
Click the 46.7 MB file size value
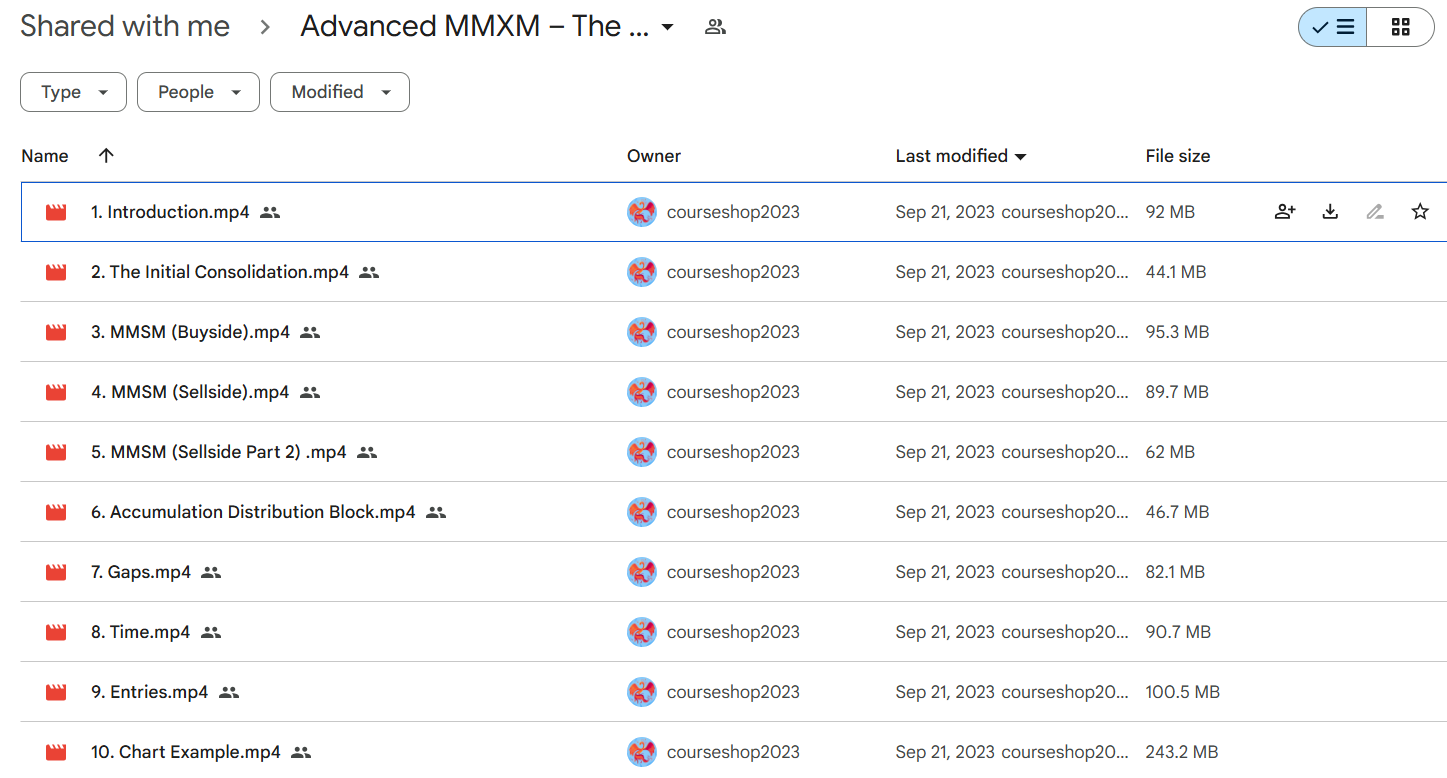[x=1177, y=512]
